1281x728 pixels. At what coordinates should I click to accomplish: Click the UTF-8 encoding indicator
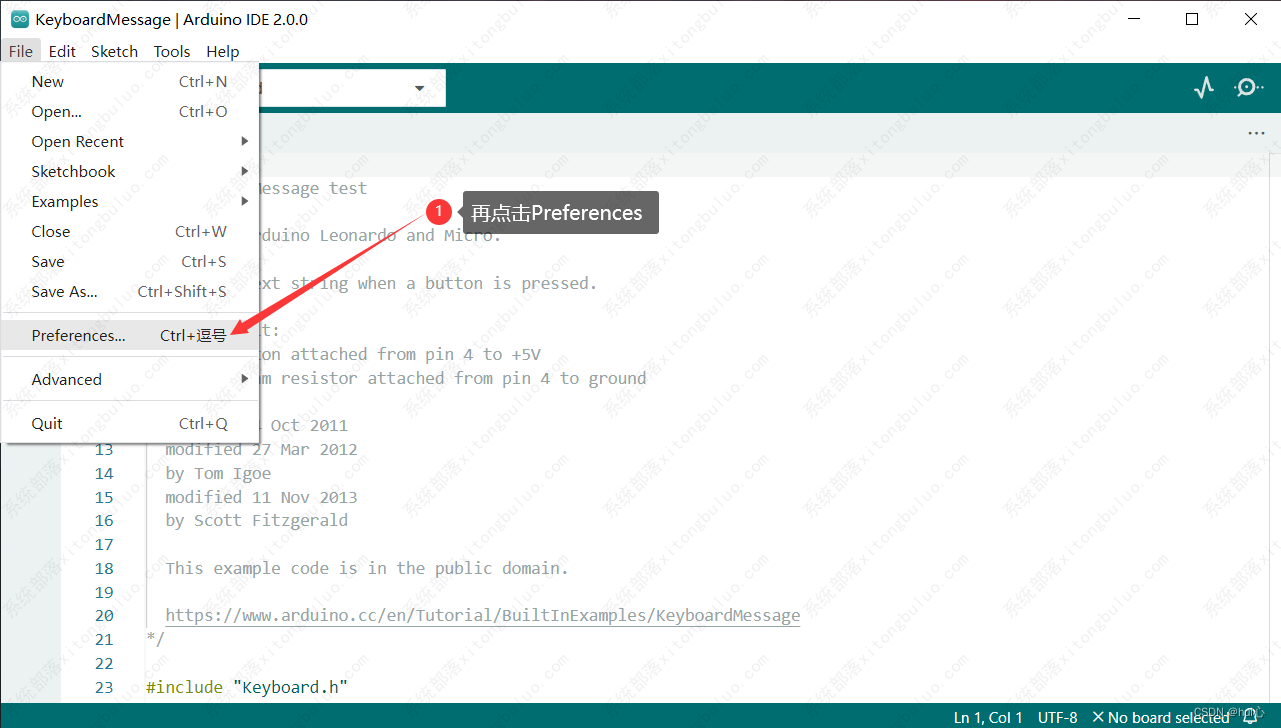tap(1057, 717)
